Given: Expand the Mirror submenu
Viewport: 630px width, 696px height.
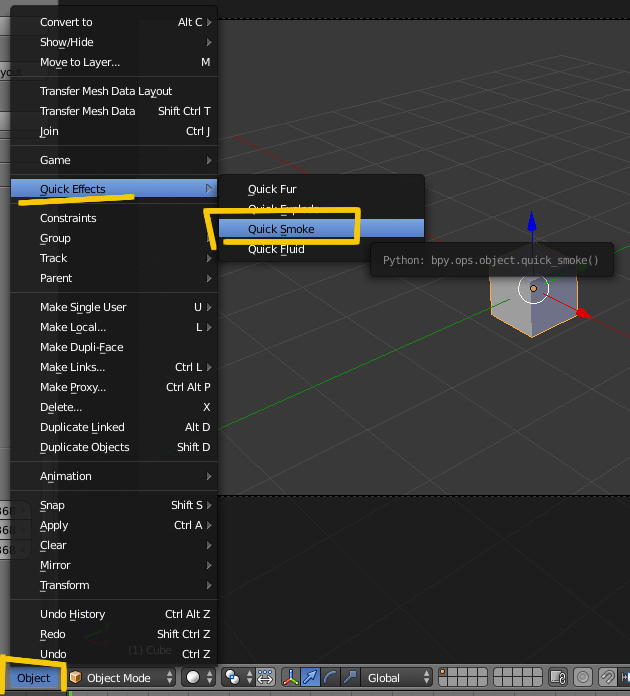Looking at the screenshot, I should pyautogui.click(x=114, y=565).
